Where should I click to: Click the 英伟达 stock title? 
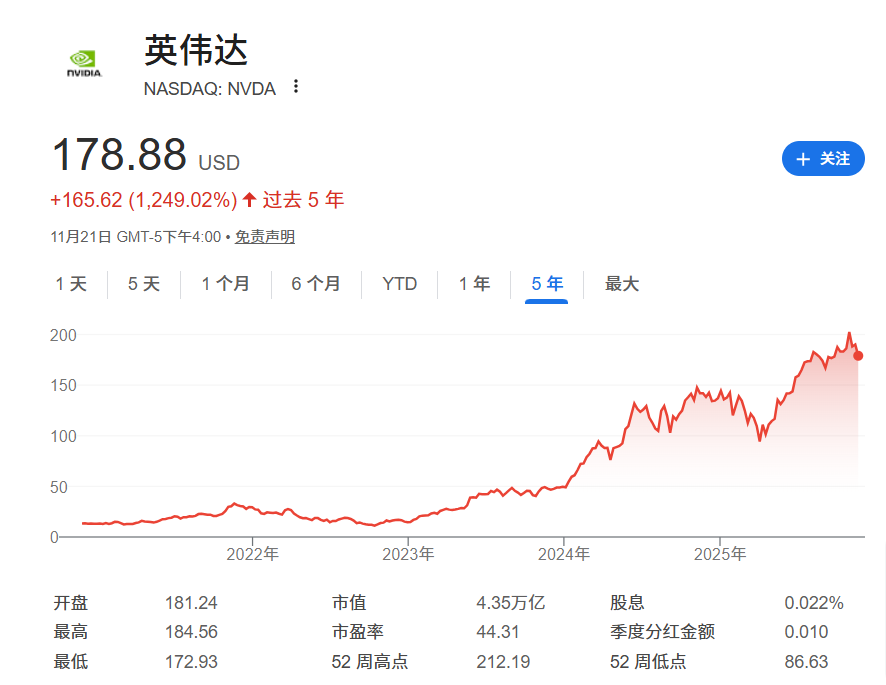(195, 50)
